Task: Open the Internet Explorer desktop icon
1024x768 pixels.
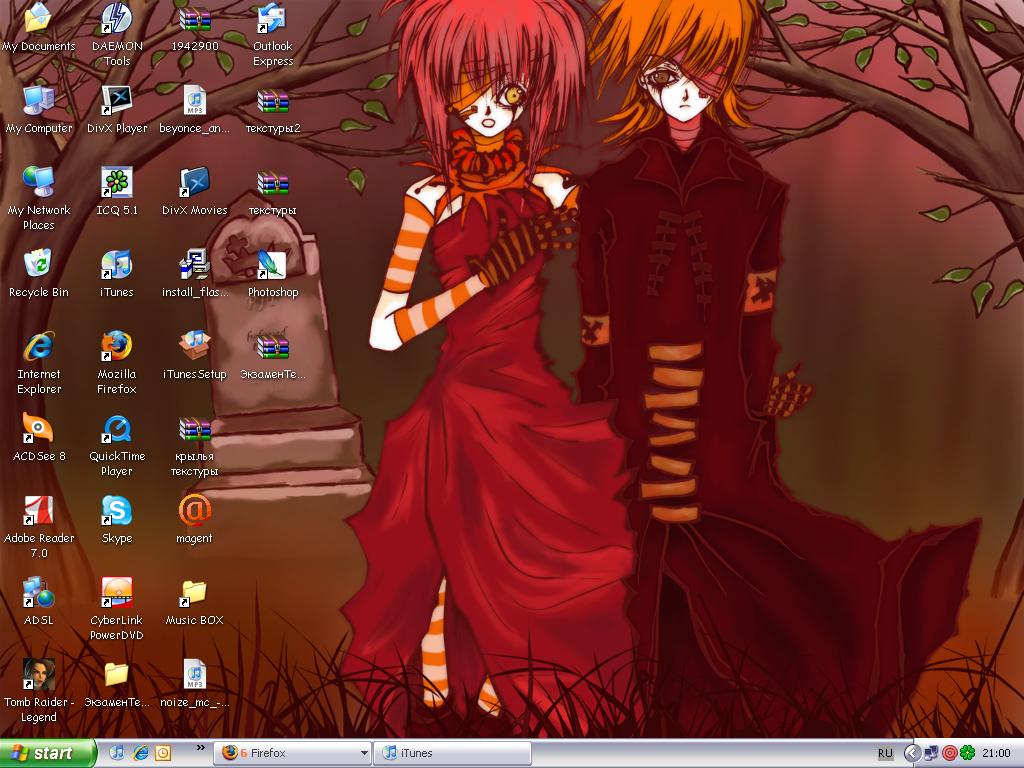Action: click(39, 363)
